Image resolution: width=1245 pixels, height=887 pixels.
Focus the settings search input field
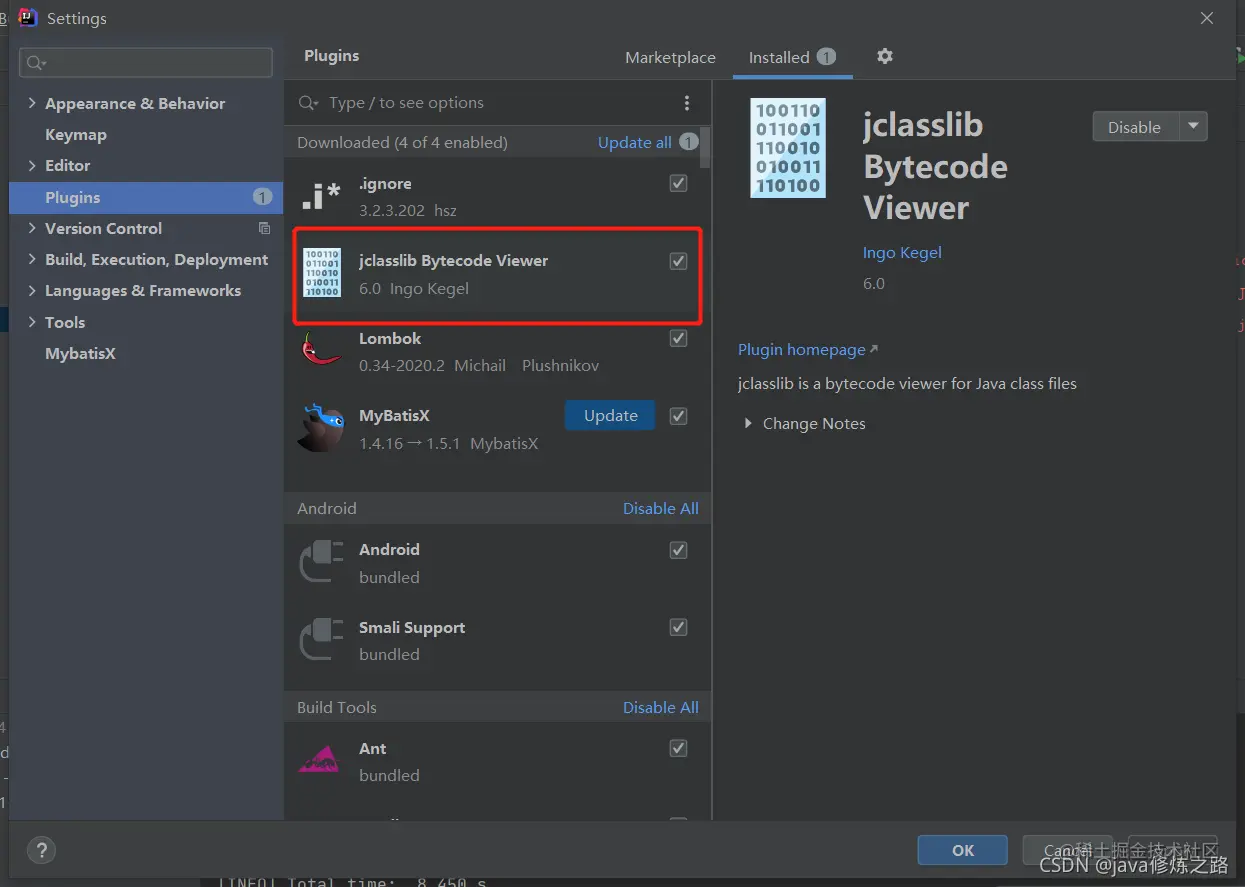click(x=146, y=62)
